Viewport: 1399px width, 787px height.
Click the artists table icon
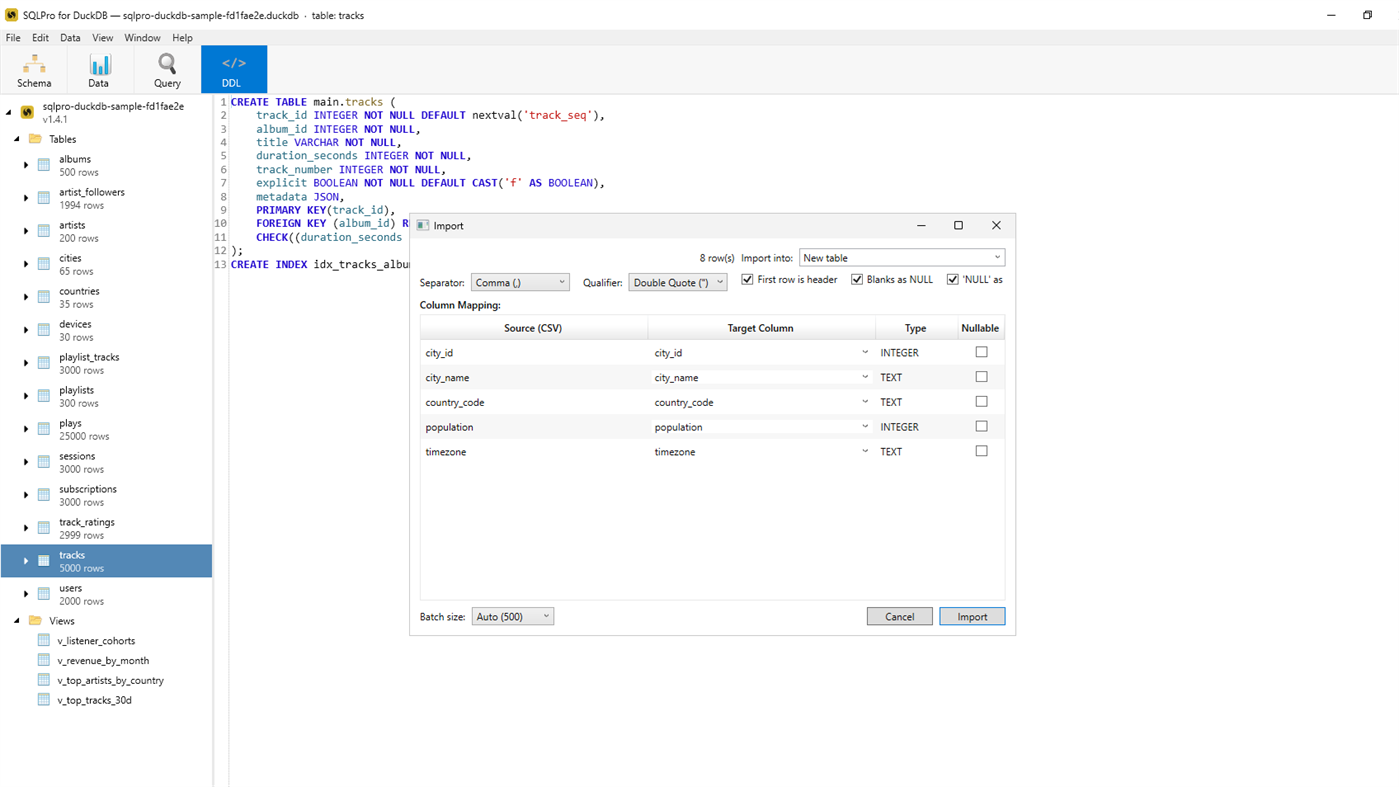(x=44, y=231)
